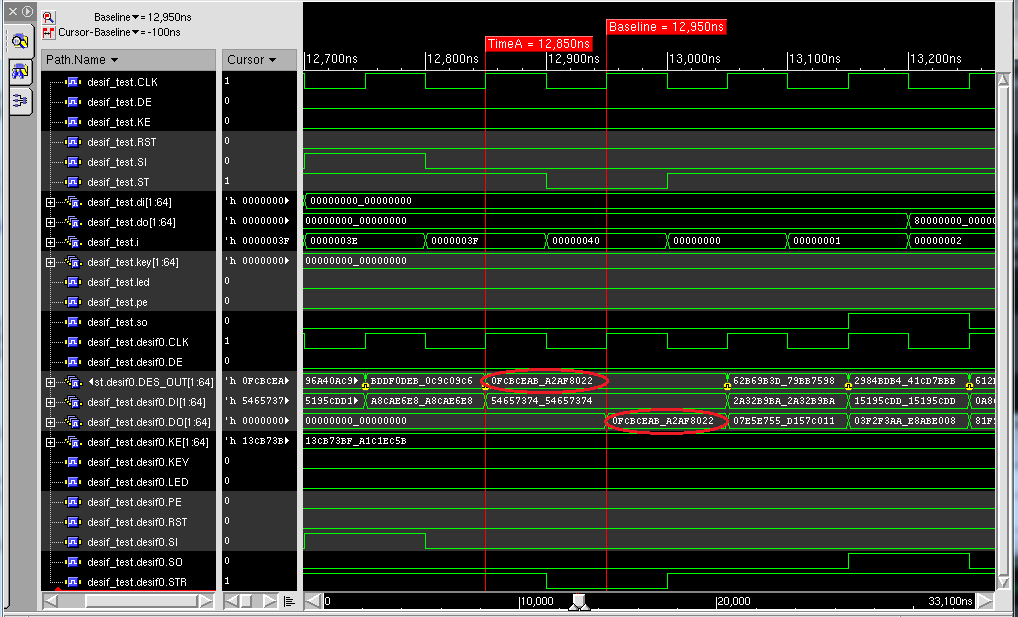Expand the desif_test.desif0.DO[1:64] bus
The width and height of the screenshot is (1018, 617).
tap(51, 423)
